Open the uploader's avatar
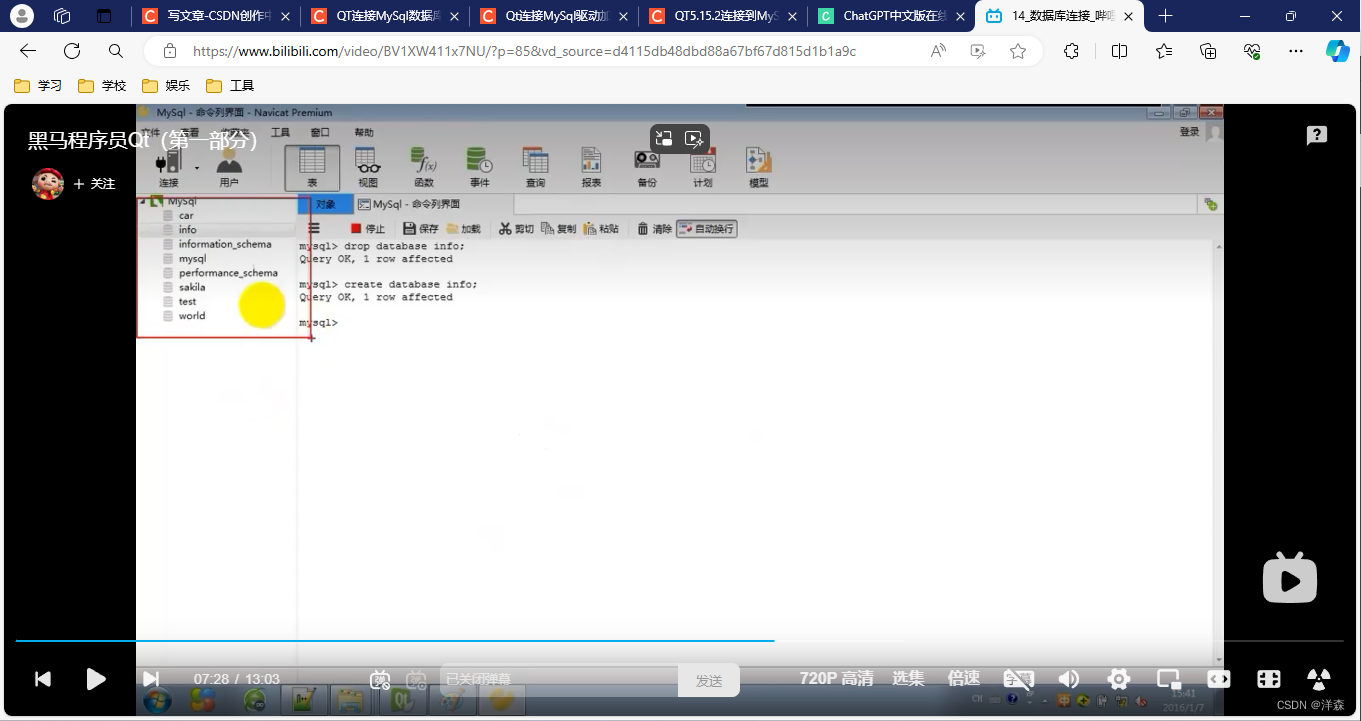This screenshot has height=721, width=1361. tap(48, 184)
